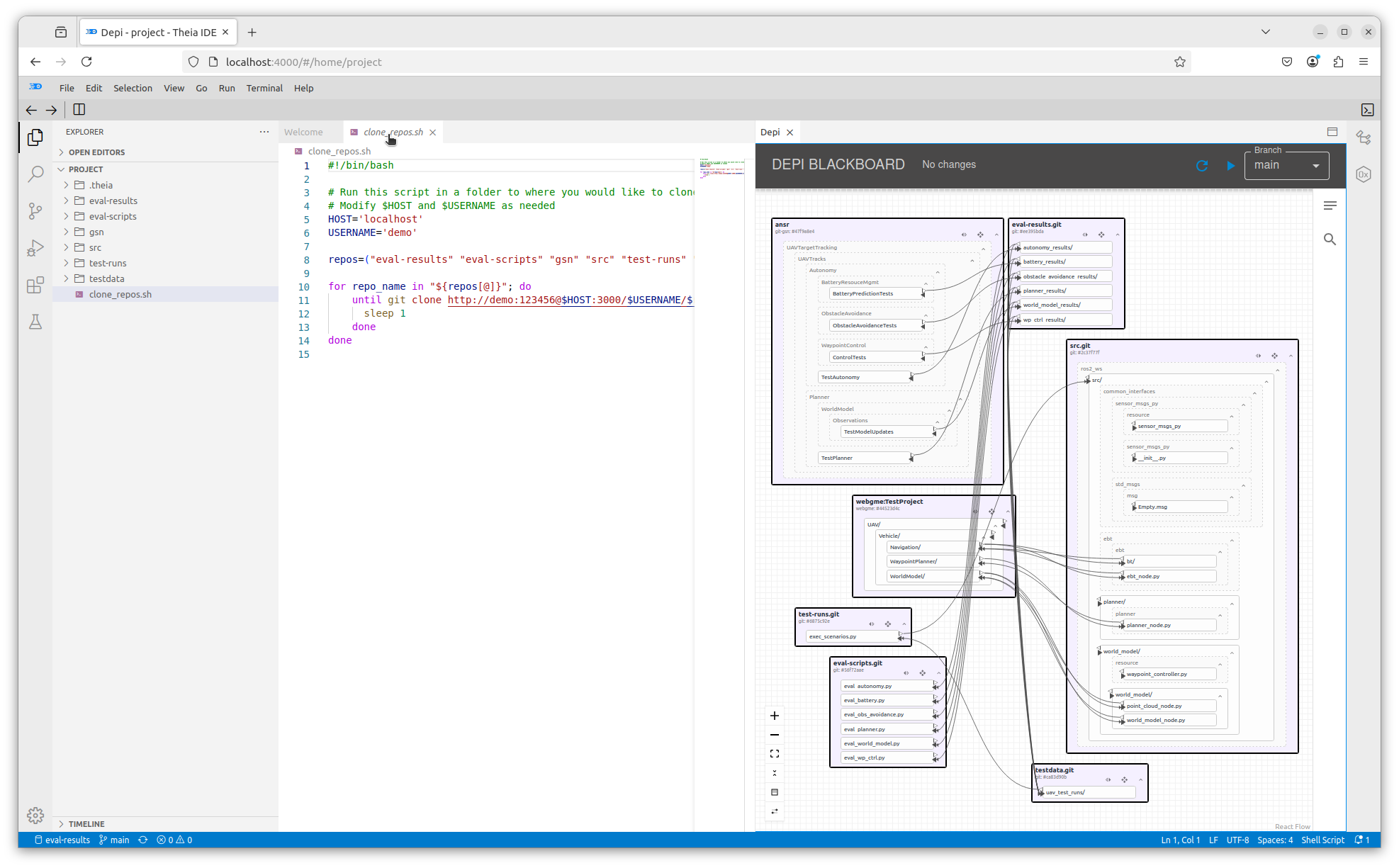Click the LF line ending status item
Image resolution: width=1399 pixels, height=868 pixels.
(1213, 840)
